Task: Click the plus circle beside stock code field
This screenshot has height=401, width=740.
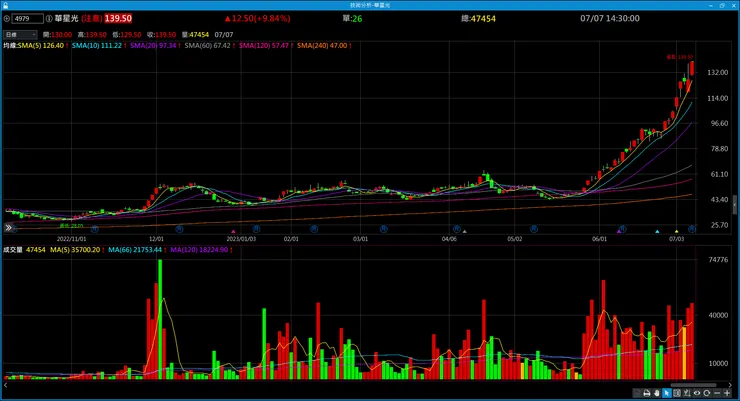Action: [7, 19]
